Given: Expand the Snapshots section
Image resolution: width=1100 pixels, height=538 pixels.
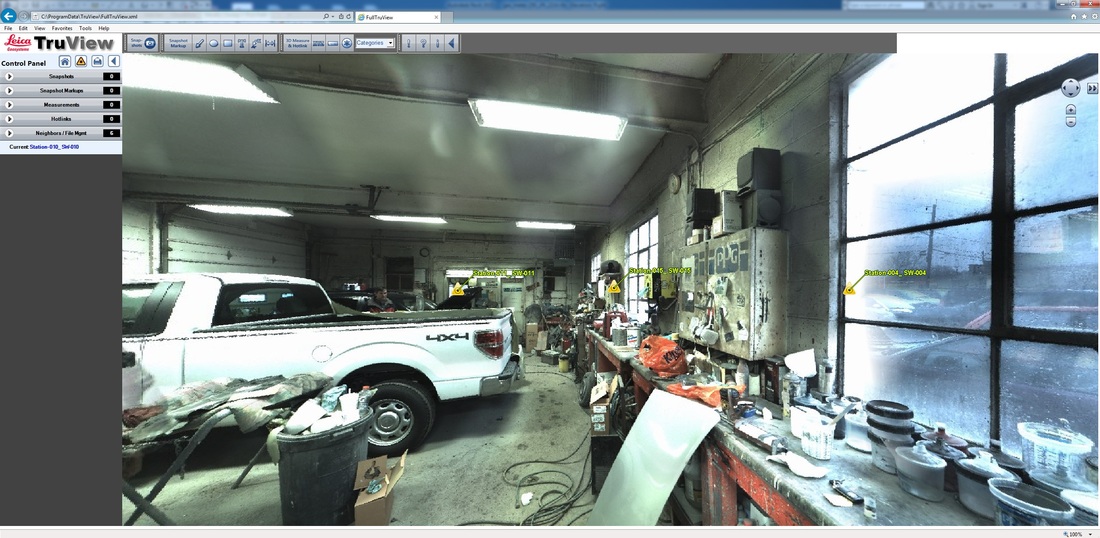Looking at the screenshot, I should coord(10,76).
